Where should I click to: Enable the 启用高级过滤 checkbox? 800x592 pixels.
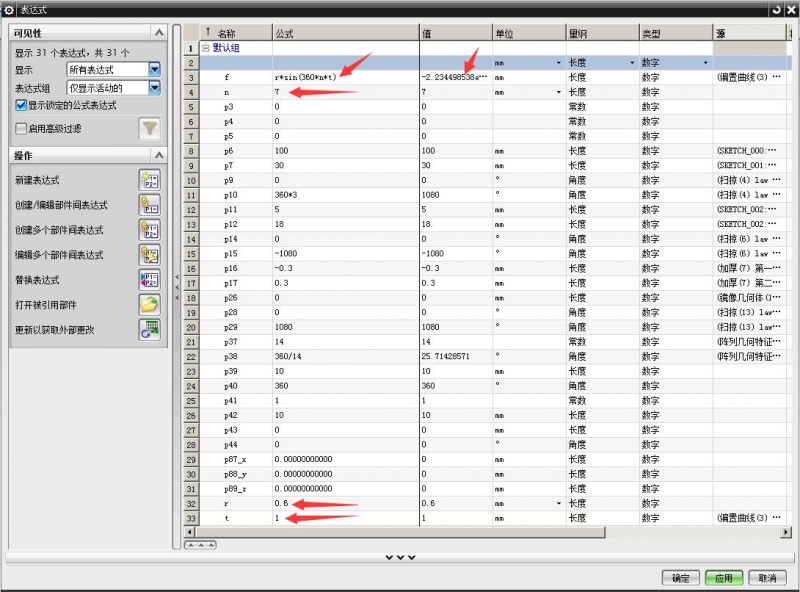click(21, 128)
